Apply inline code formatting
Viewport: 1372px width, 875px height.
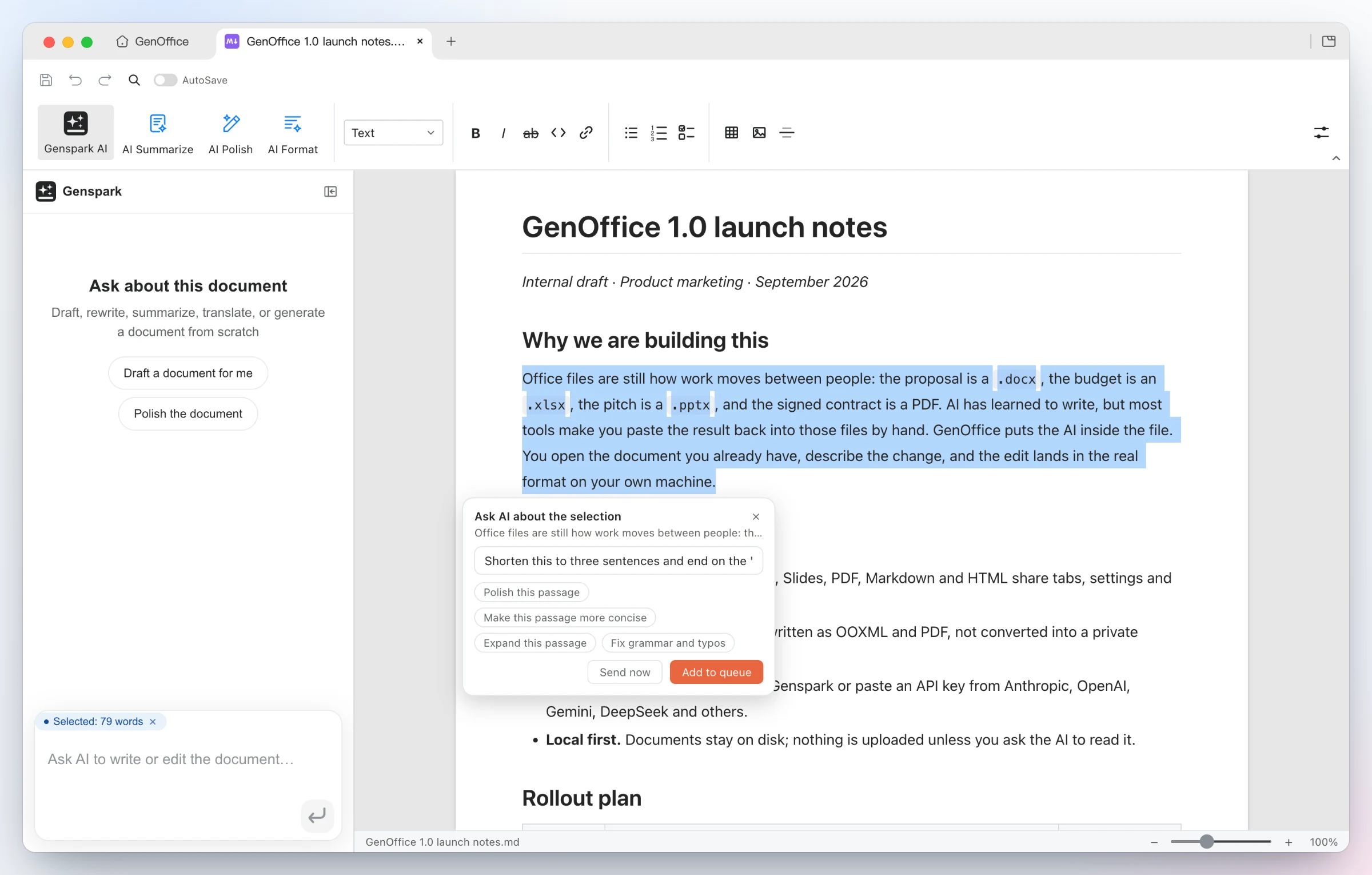[x=559, y=133]
